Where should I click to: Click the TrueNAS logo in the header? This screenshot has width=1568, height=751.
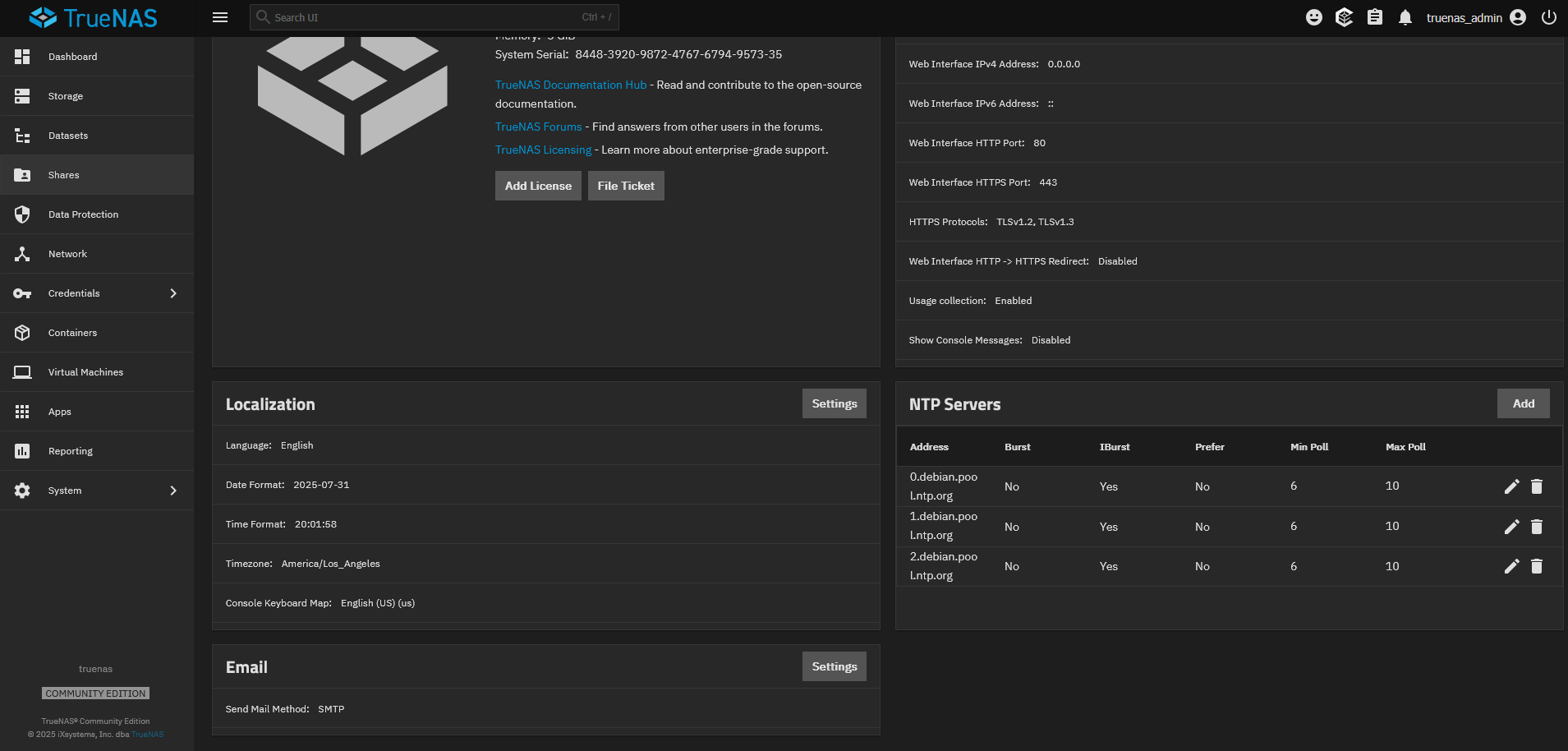(x=93, y=17)
